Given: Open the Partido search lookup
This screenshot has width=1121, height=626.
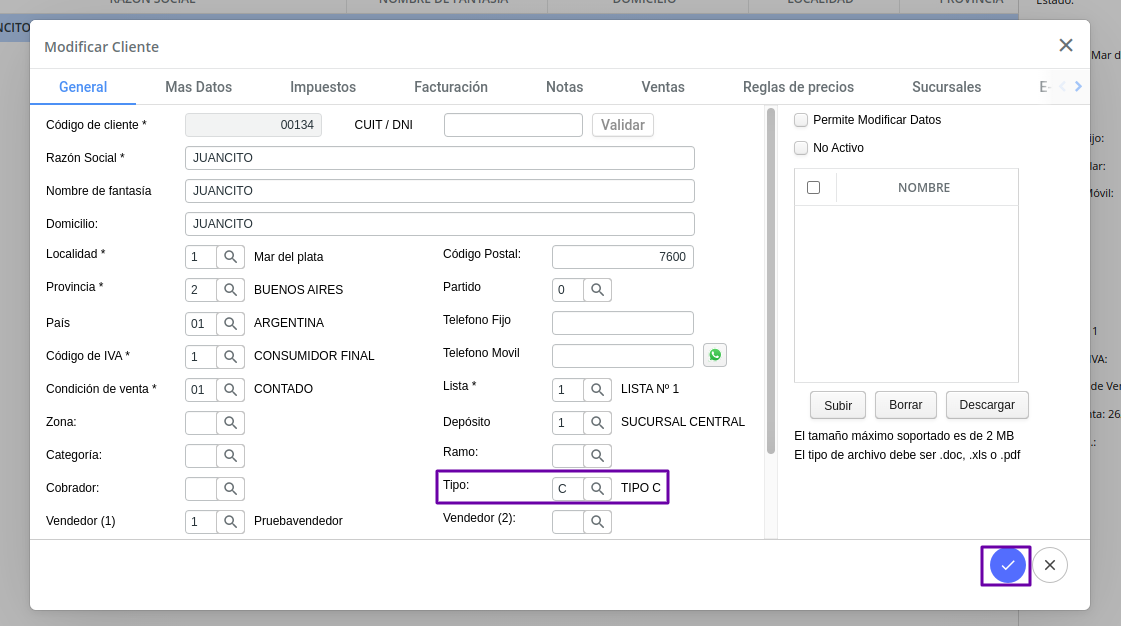Looking at the screenshot, I should [x=598, y=289].
